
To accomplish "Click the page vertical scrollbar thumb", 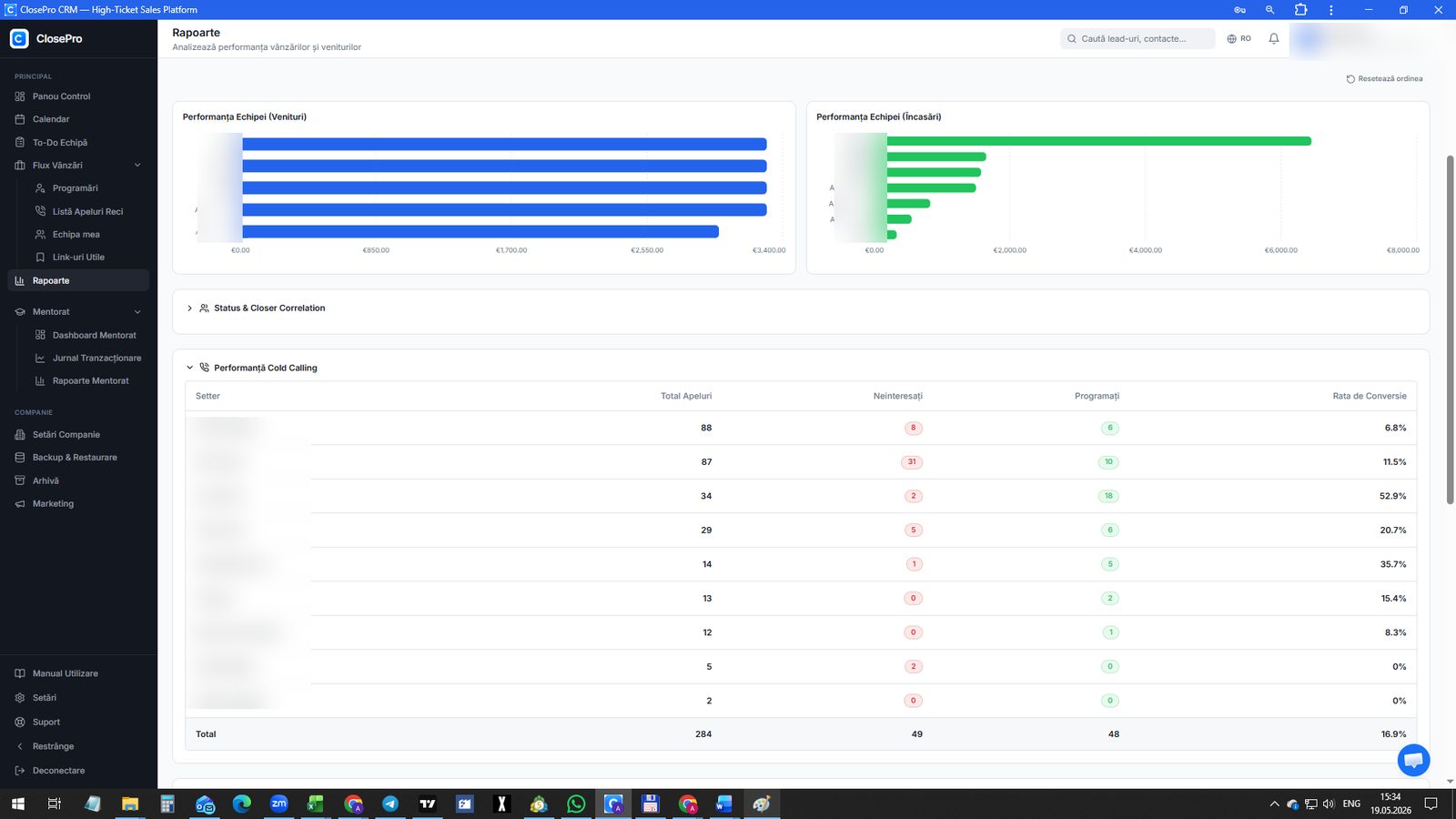I will click(1451, 329).
